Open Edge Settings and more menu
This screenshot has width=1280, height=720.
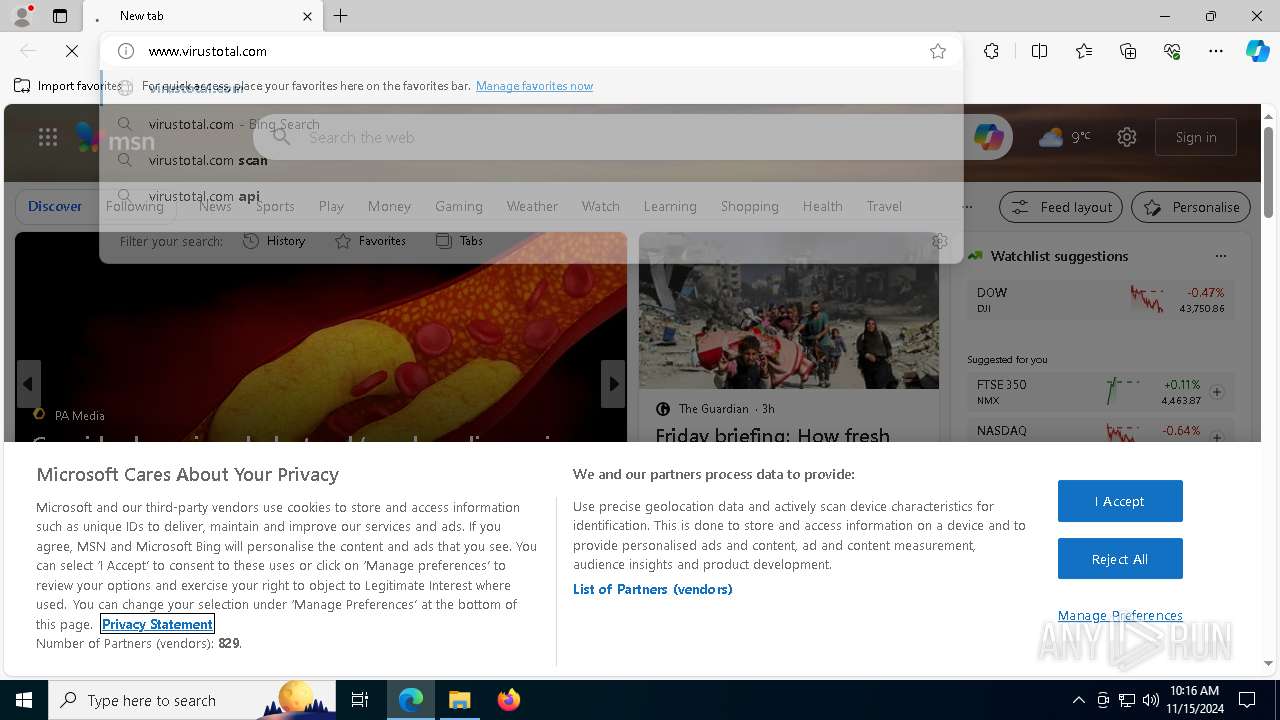point(1216,51)
